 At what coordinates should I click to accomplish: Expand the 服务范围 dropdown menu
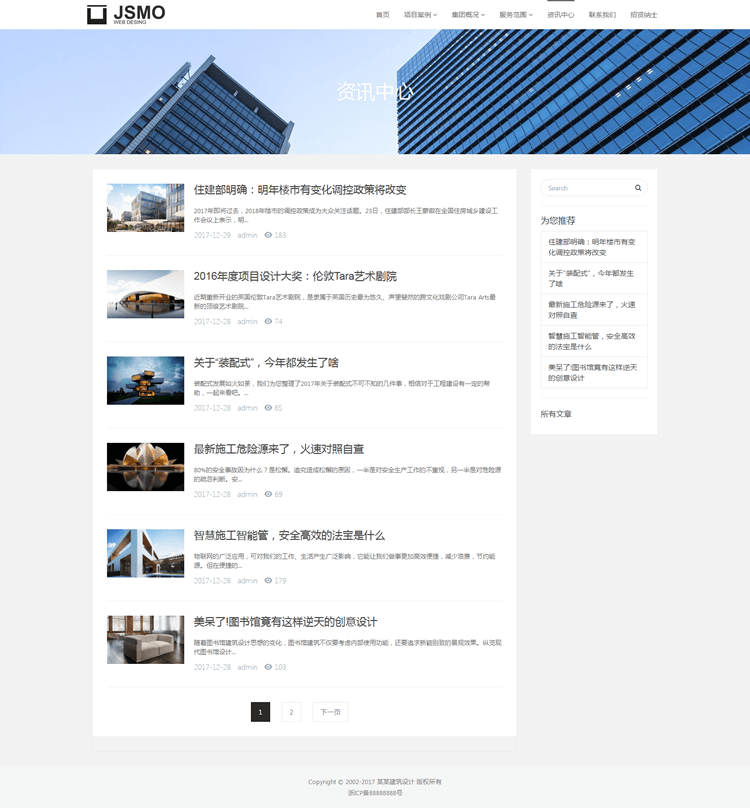[x=516, y=15]
